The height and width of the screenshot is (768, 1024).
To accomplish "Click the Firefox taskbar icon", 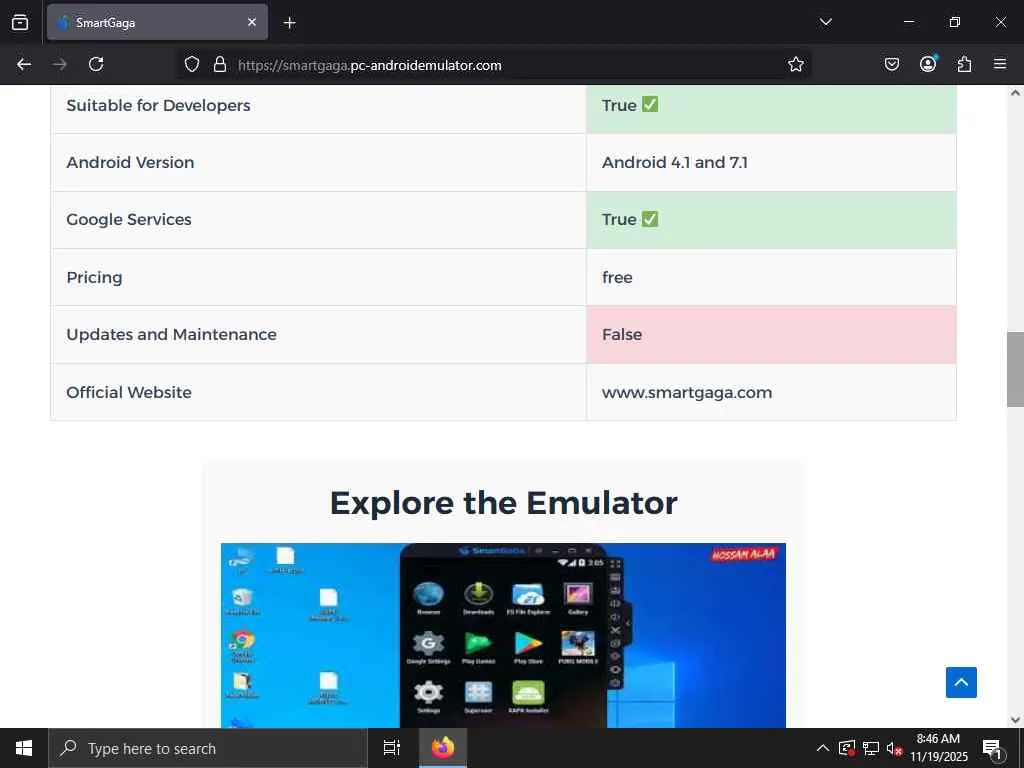I will pos(443,748).
